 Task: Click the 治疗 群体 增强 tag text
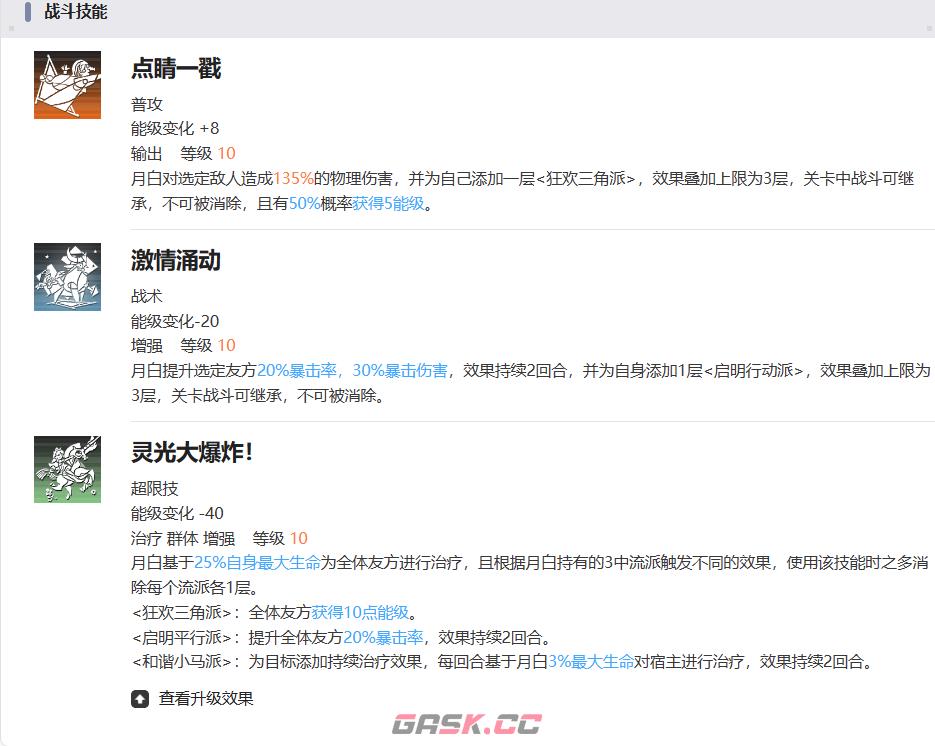coord(183,538)
